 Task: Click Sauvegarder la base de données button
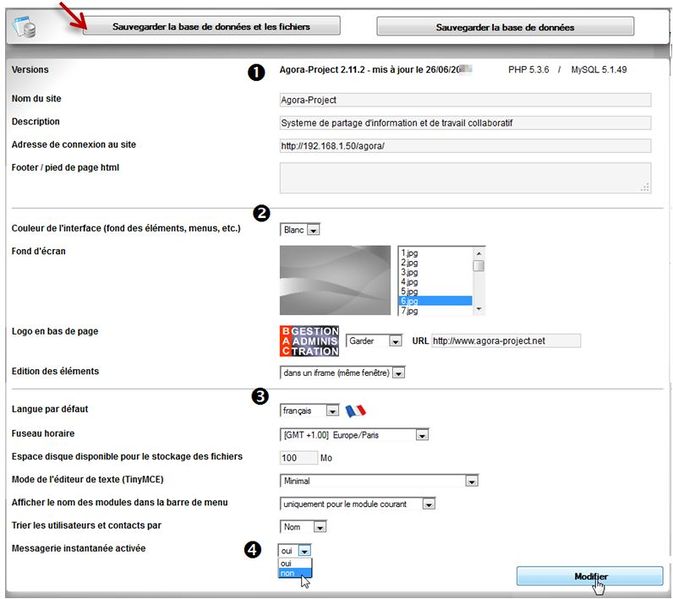(505, 27)
